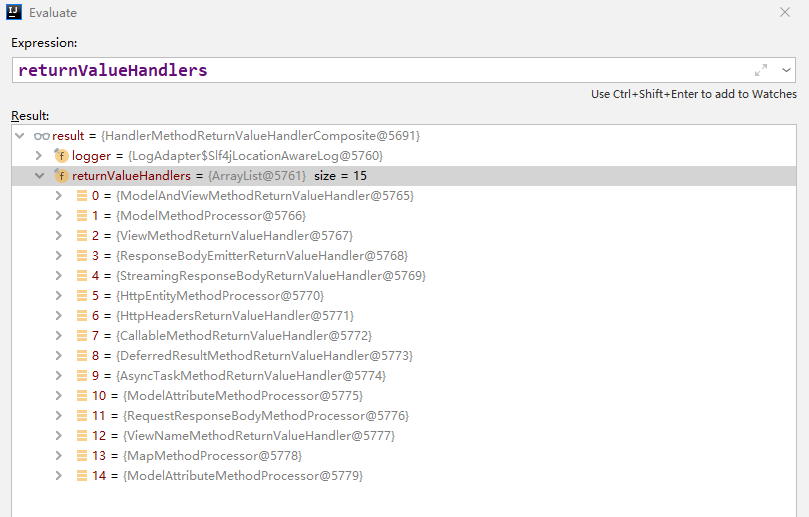The height and width of the screenshot is (517, 809).
Task: Select the ModelAndViewMethodReturnValueHandler@5765 entry
Action: [265, 196]
